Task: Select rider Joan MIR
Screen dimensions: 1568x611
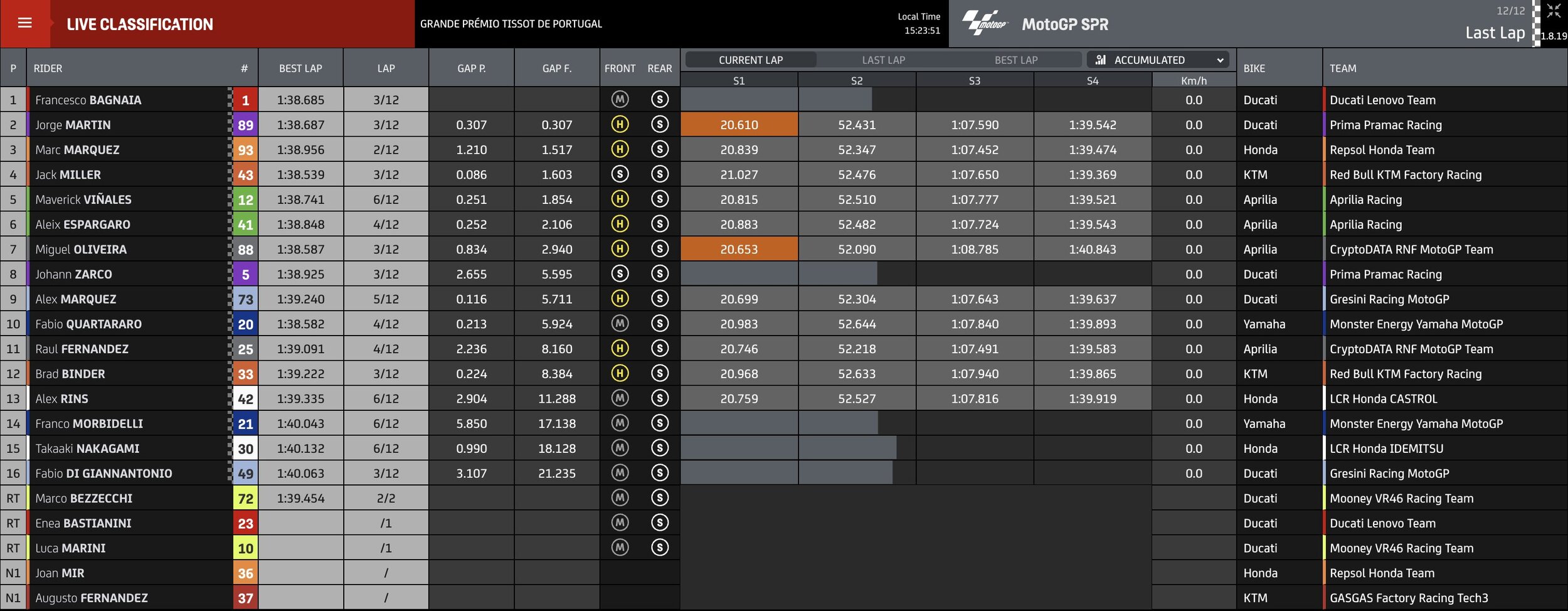Action: tap(60, 573)
